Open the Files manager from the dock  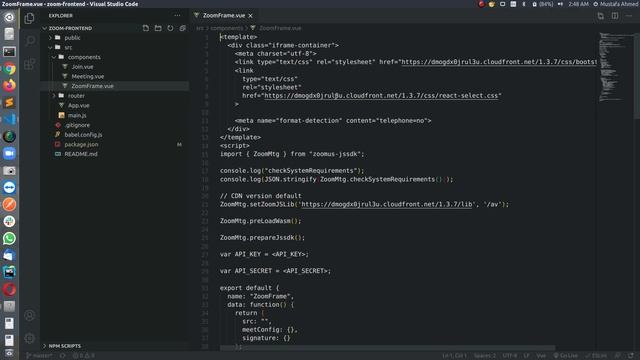tap(9, 34)
